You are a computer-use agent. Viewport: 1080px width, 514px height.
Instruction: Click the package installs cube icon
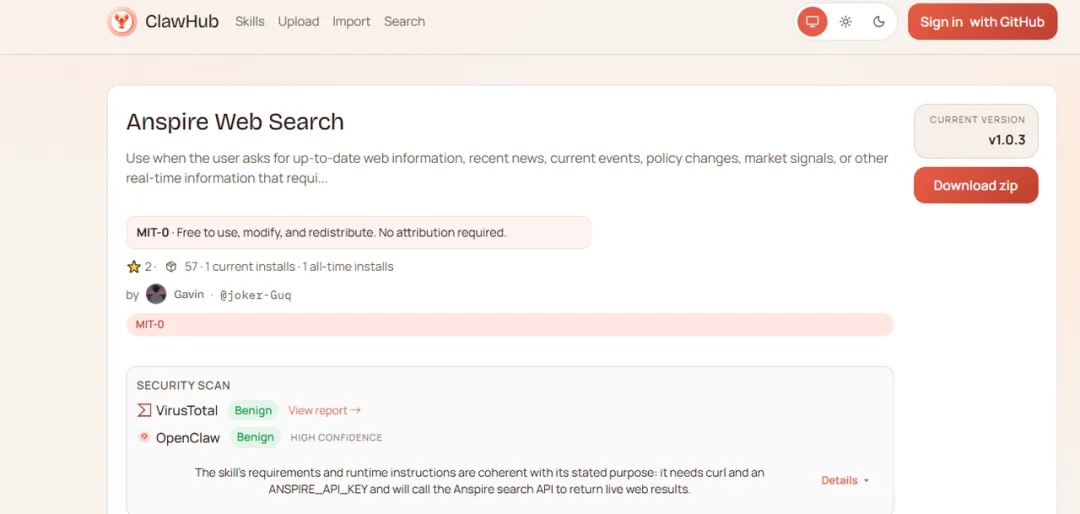tap(172, 267)
